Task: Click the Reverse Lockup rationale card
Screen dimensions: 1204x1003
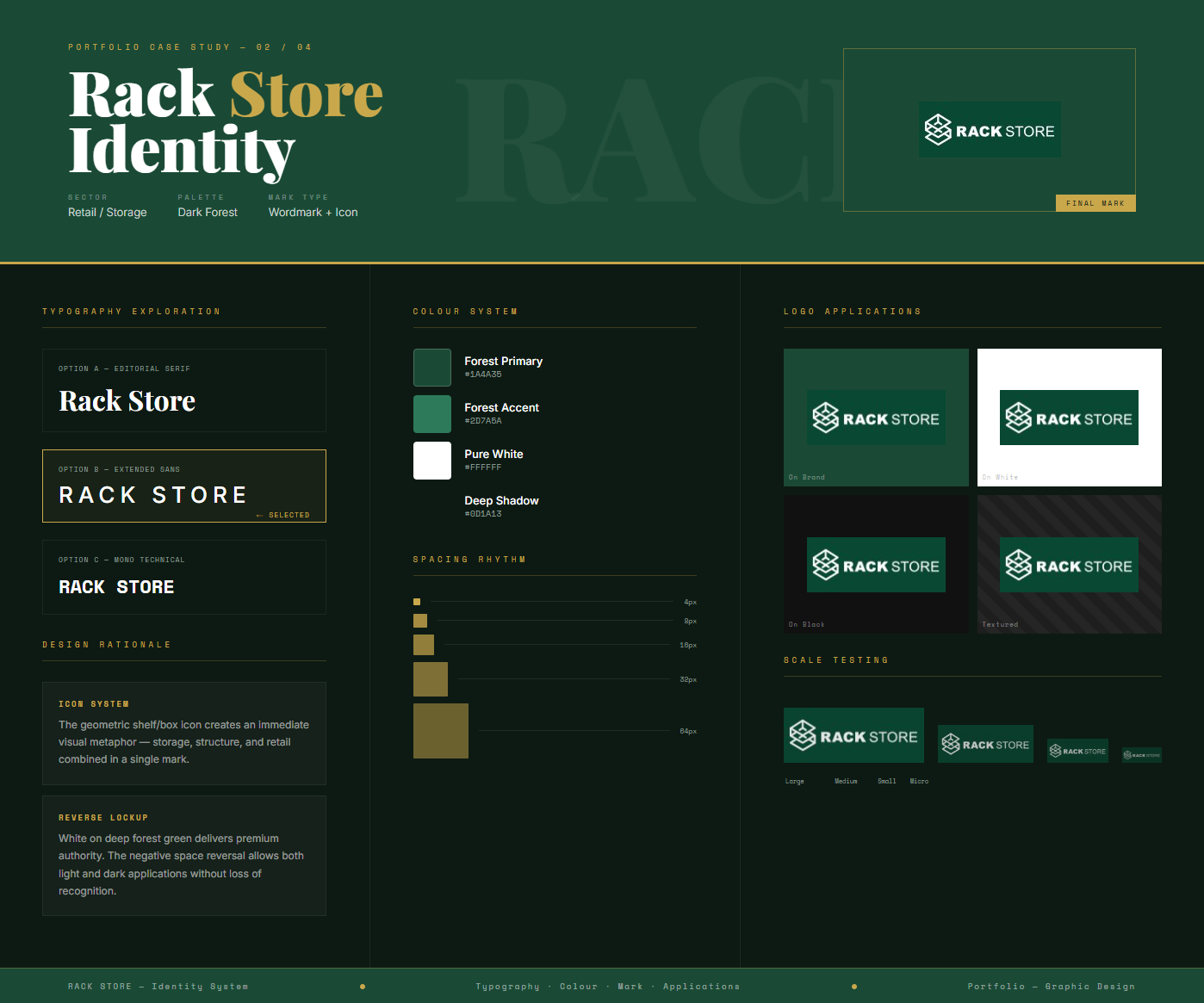Action: click(184, 856)
